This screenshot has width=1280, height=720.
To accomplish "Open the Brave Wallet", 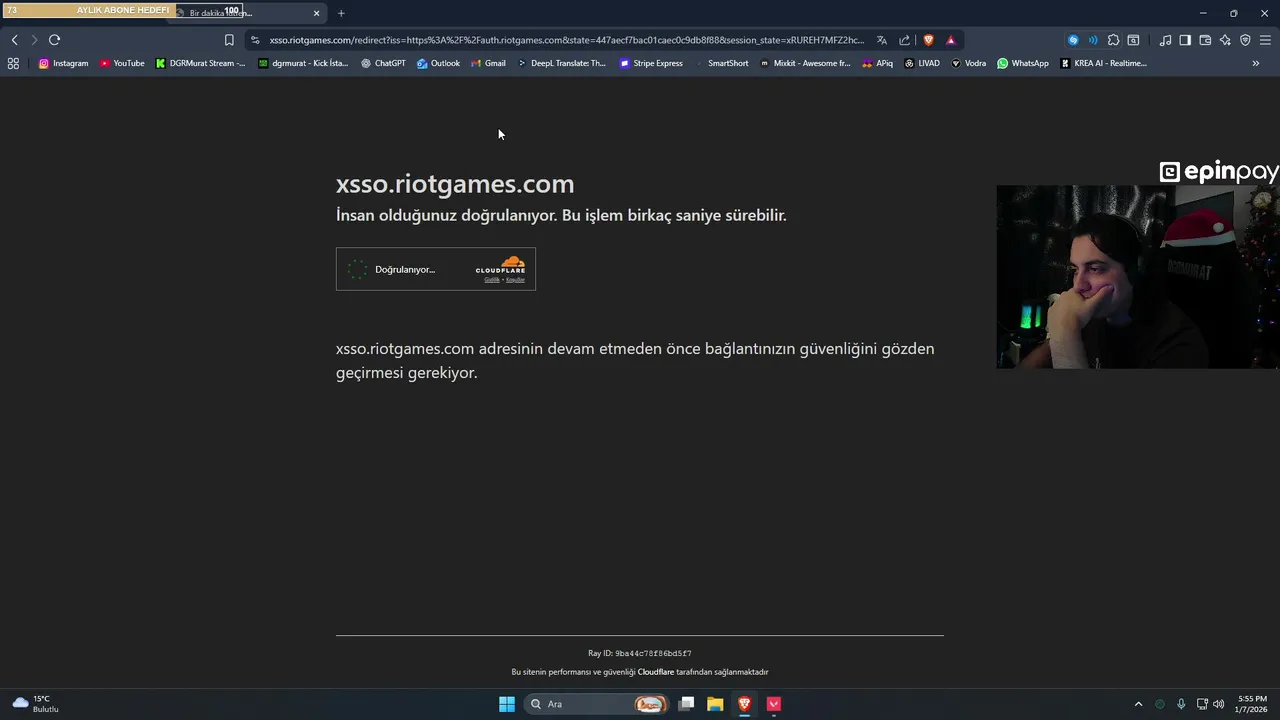I will pos(1205,40).
